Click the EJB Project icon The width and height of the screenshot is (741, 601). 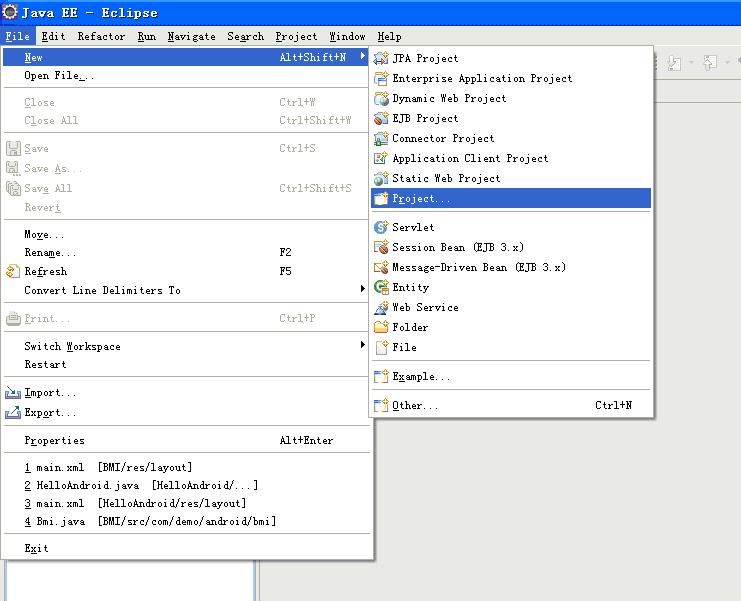point(381,118)
